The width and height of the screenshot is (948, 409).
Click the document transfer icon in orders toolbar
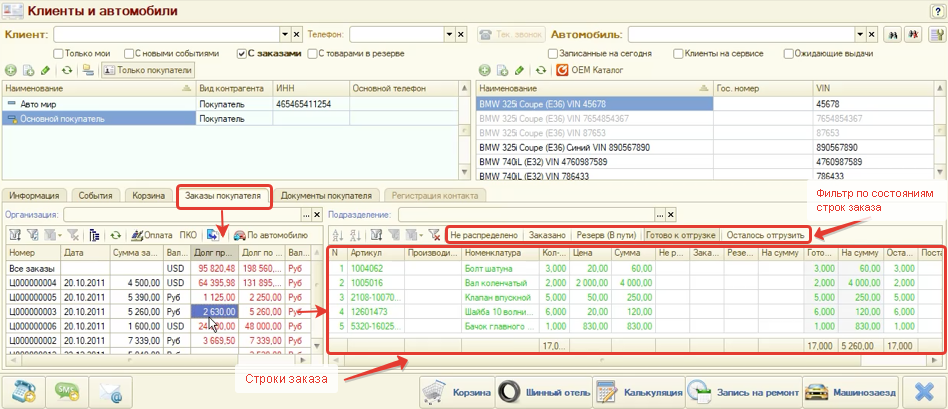(212, 235)
